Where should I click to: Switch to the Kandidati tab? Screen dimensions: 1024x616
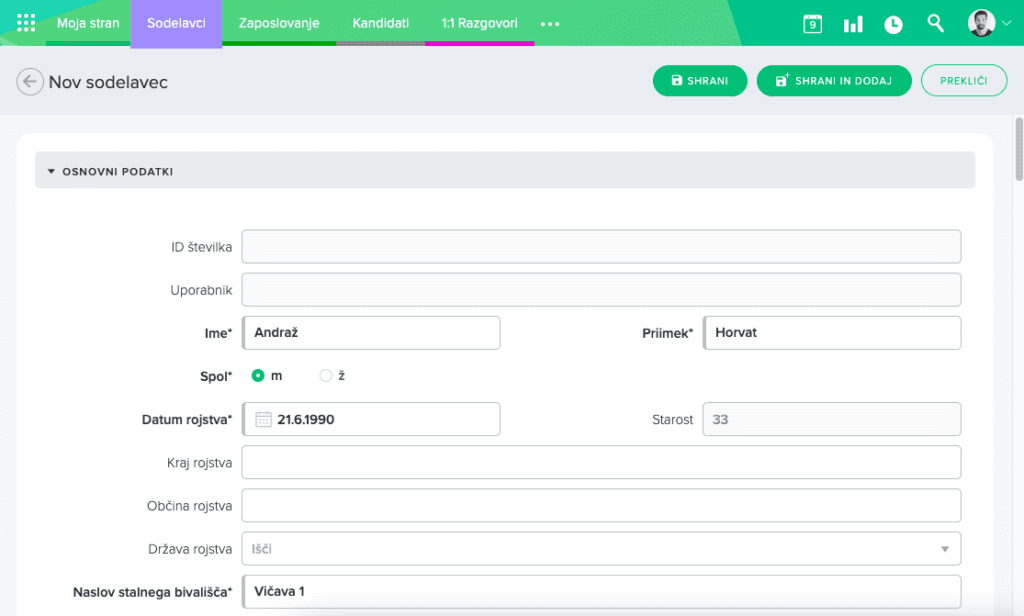380,23
